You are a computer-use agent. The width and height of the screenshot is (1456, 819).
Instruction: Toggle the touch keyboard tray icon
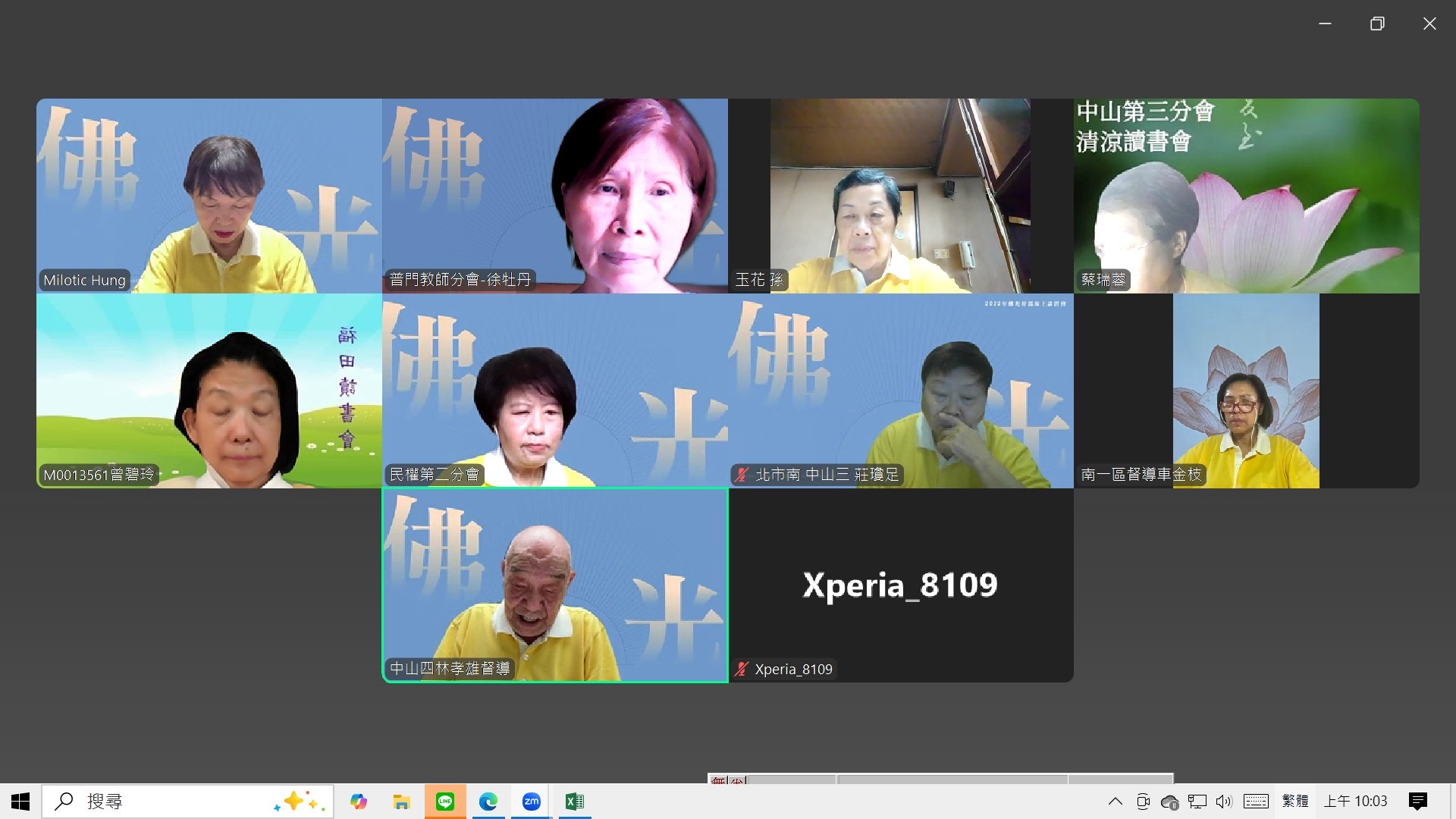(1256, 802)
